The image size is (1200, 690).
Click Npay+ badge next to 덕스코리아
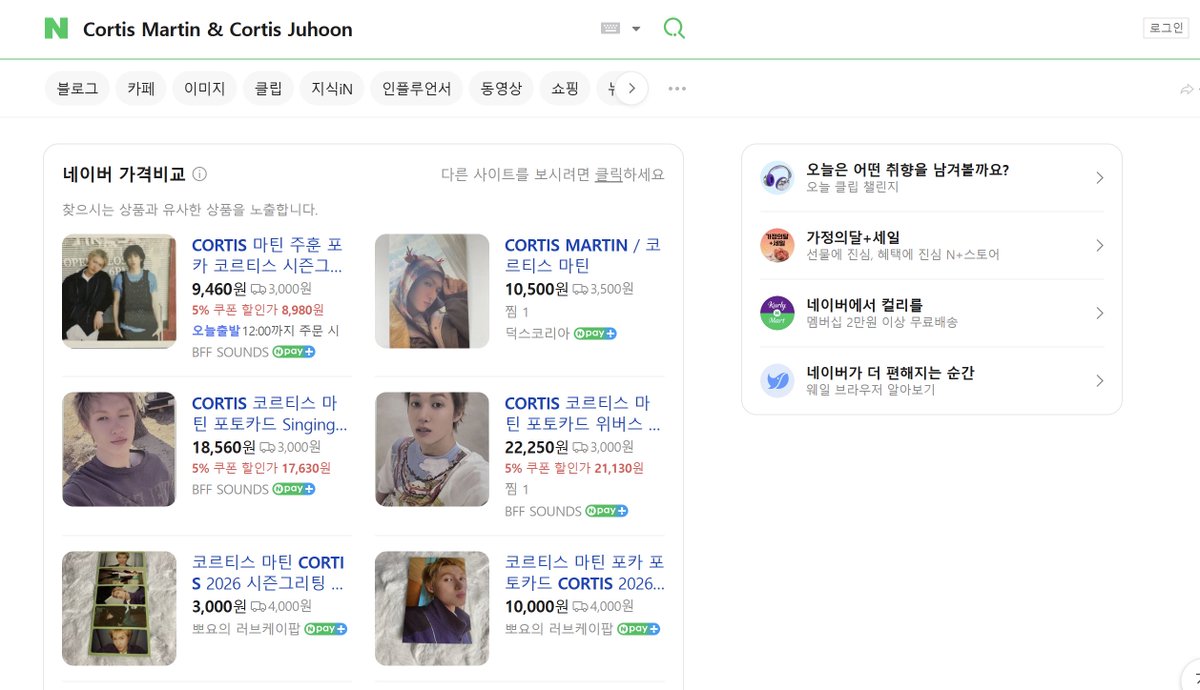point(595,333)
